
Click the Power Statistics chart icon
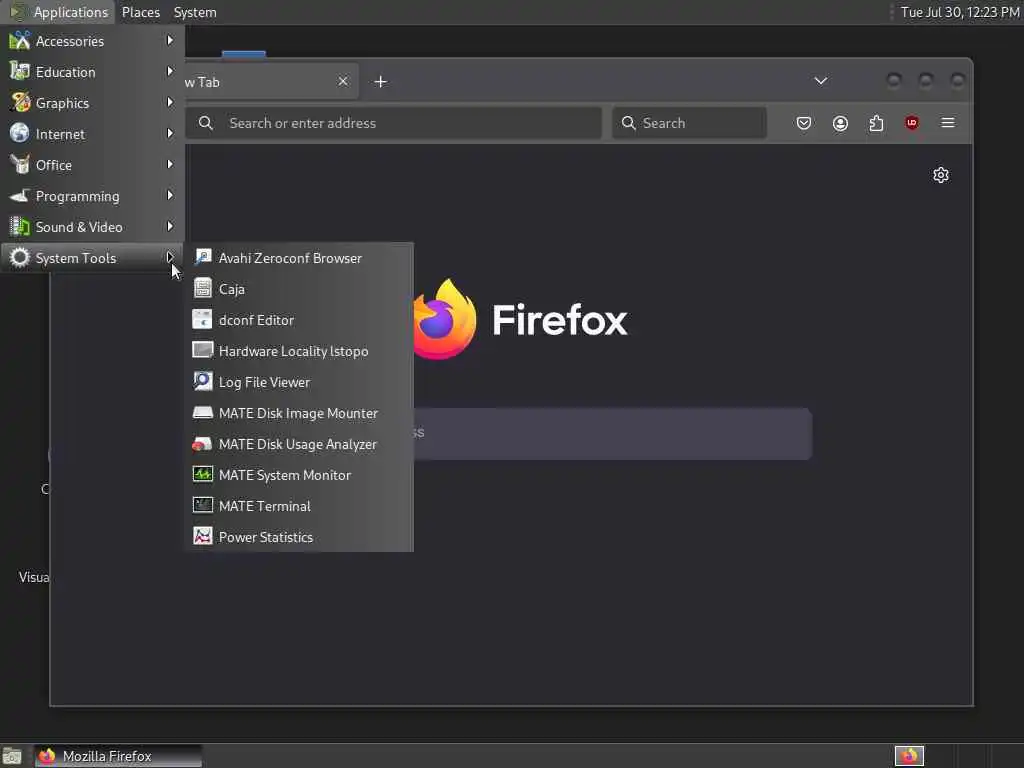point(202,536)
